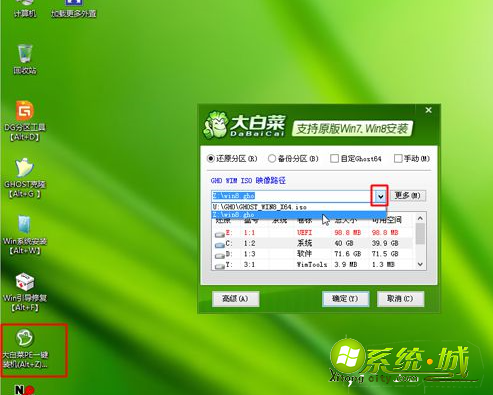This screenshot has width=493, height=395.
Task: Click the 可用空间 column header
Action: (387, 220)
